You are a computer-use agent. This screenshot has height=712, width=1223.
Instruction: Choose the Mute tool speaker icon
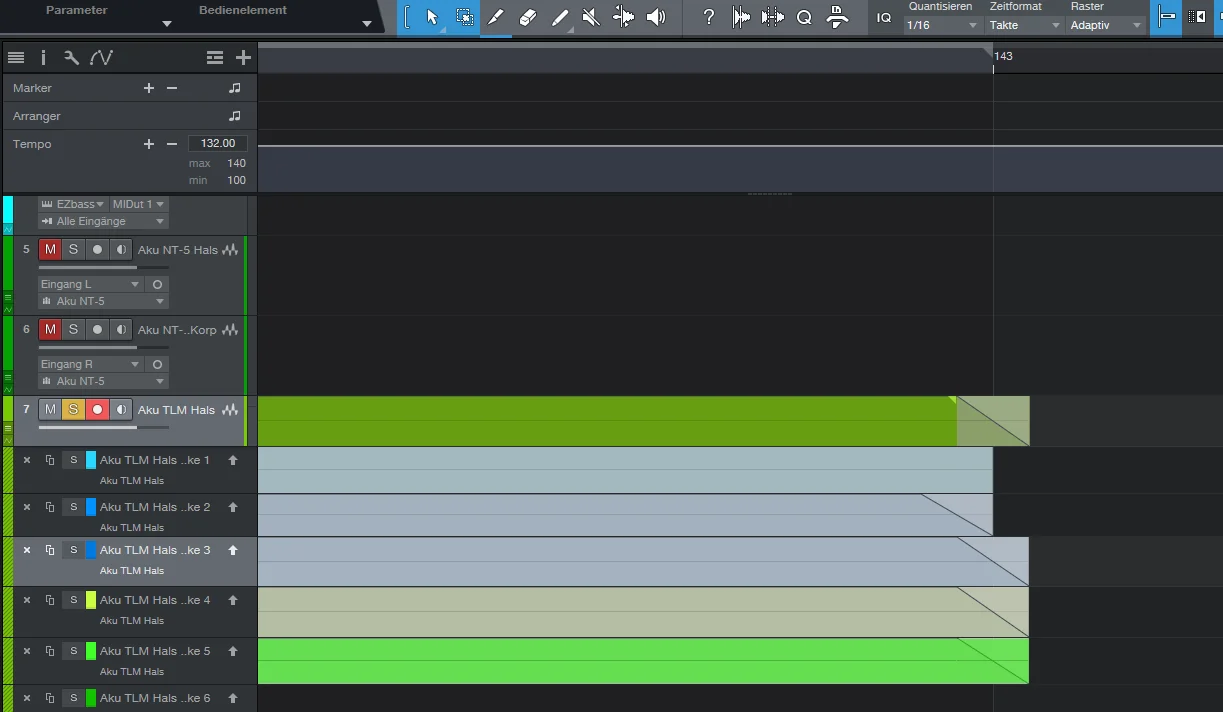coord(591,17)
